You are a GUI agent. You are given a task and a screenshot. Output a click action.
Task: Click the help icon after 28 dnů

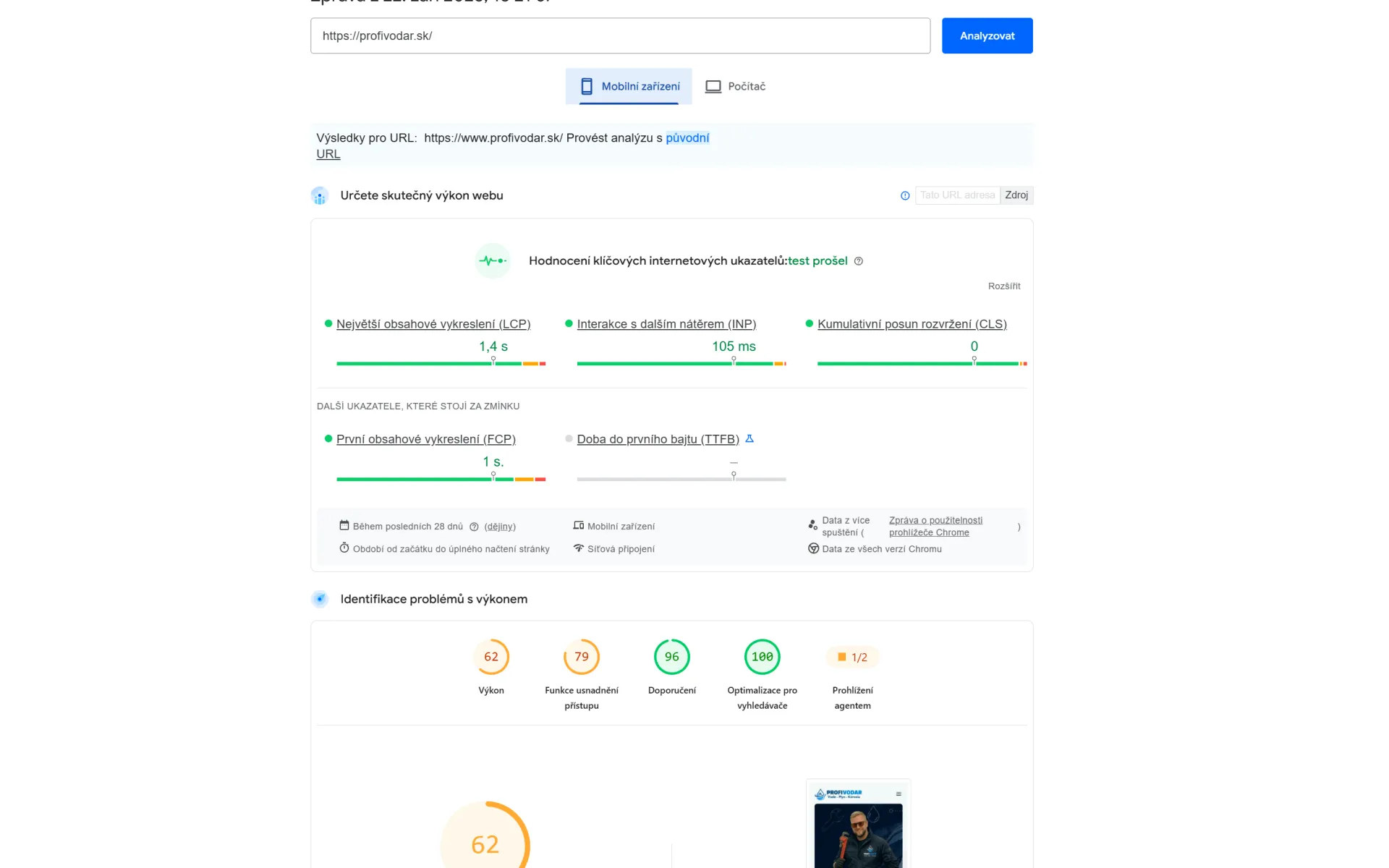pyautogui.click(x=474, y=527)
